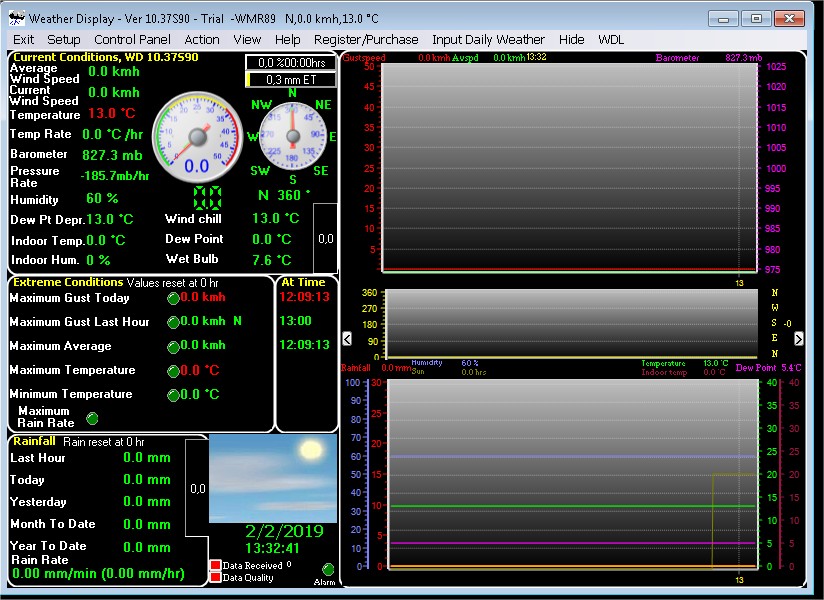The height and width of the screenshot is (600, 824).
Task: Click the Extreme Conditions heading
Action: pyautogui.click(x=68, y=282)
